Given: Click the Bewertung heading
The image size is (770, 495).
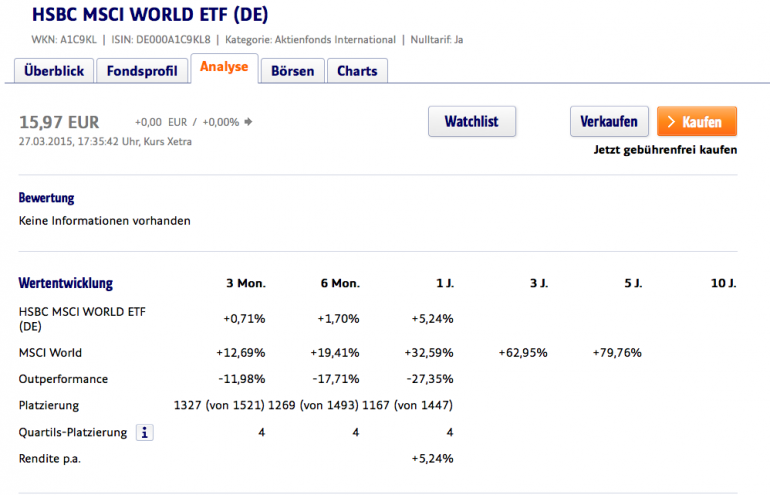Looking at the screenshot, I should tap(46, 198).
